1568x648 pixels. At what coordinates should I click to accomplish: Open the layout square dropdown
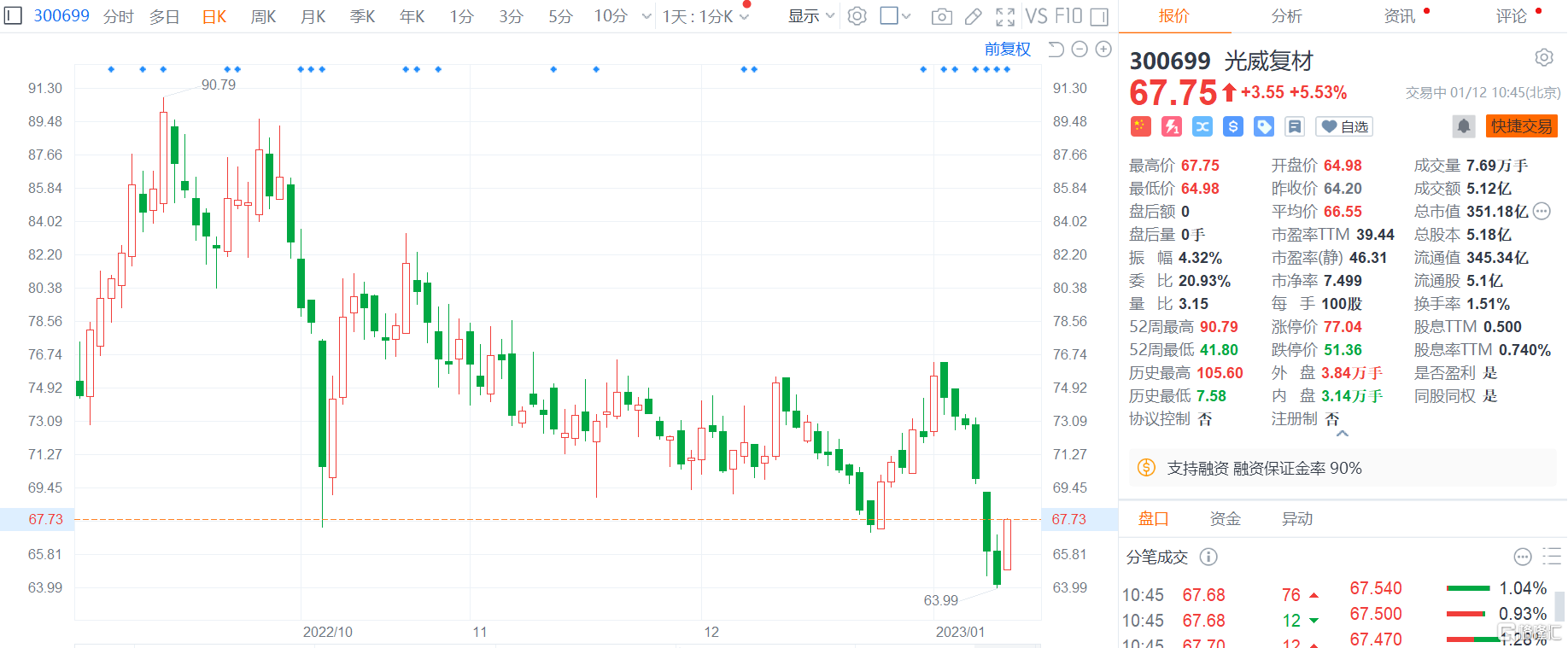click(895, 16)
